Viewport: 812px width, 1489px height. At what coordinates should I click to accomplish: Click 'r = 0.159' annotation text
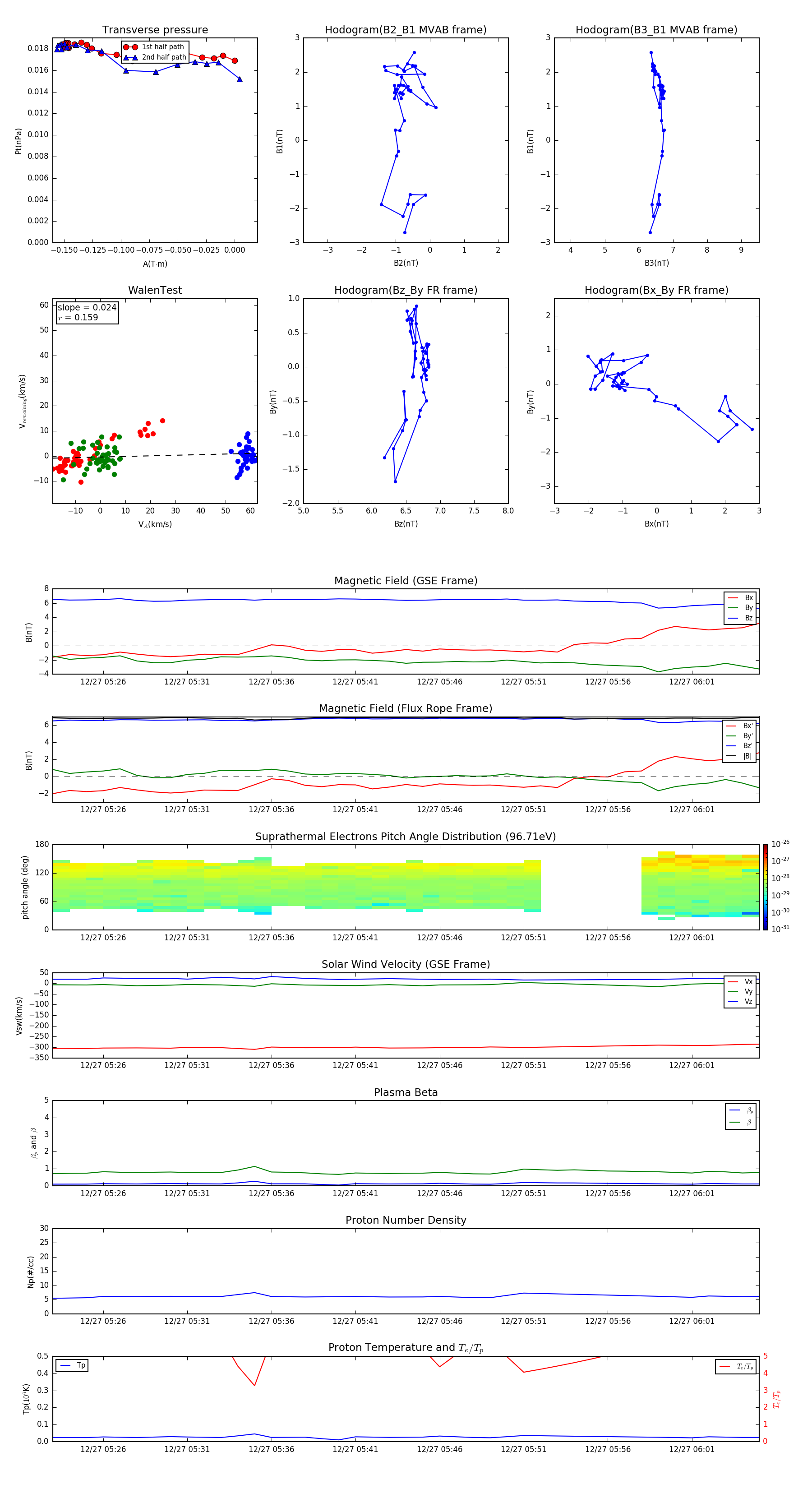(x=78, y=317)
